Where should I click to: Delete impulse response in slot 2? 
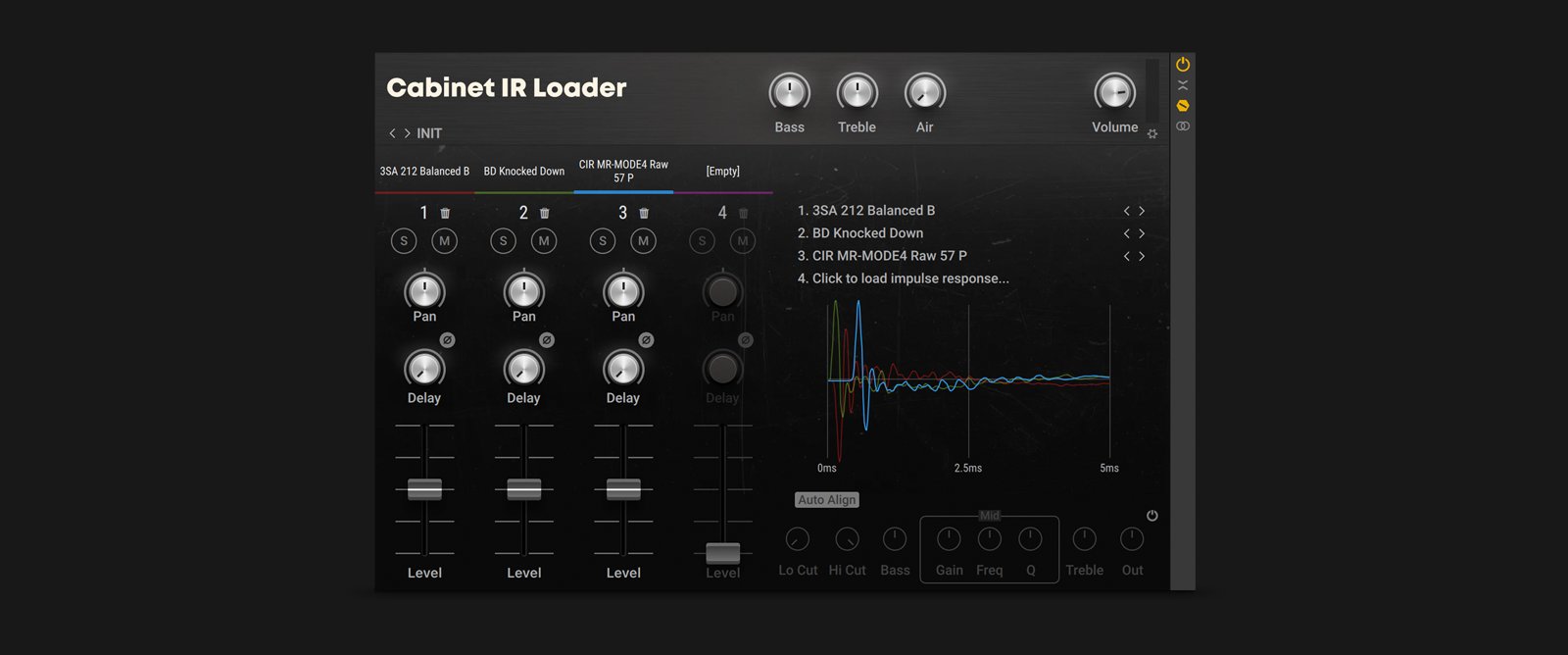tap(545, 213)
